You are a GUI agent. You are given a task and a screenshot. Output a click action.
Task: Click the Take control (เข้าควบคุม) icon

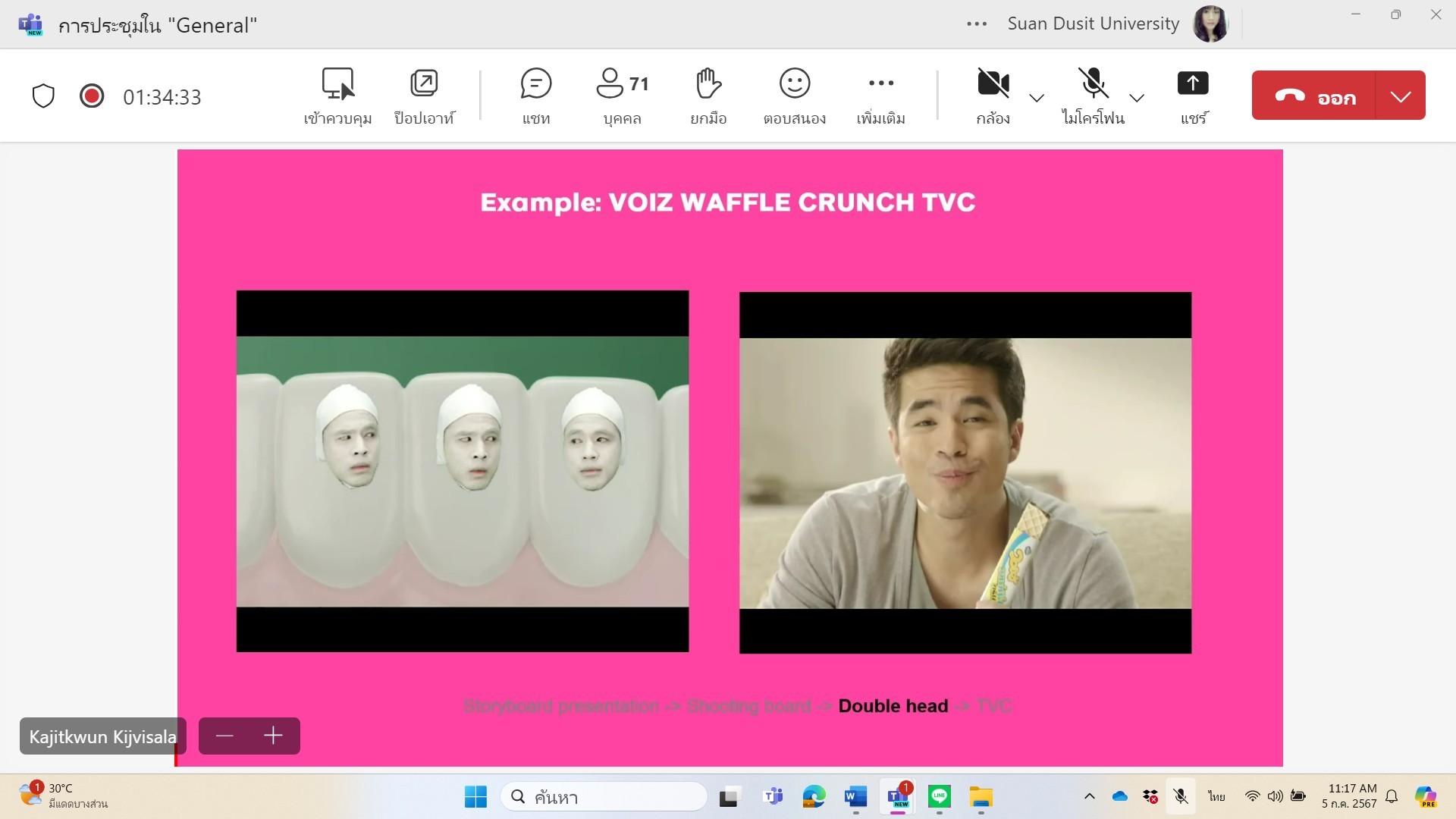[x=337, y=83]
